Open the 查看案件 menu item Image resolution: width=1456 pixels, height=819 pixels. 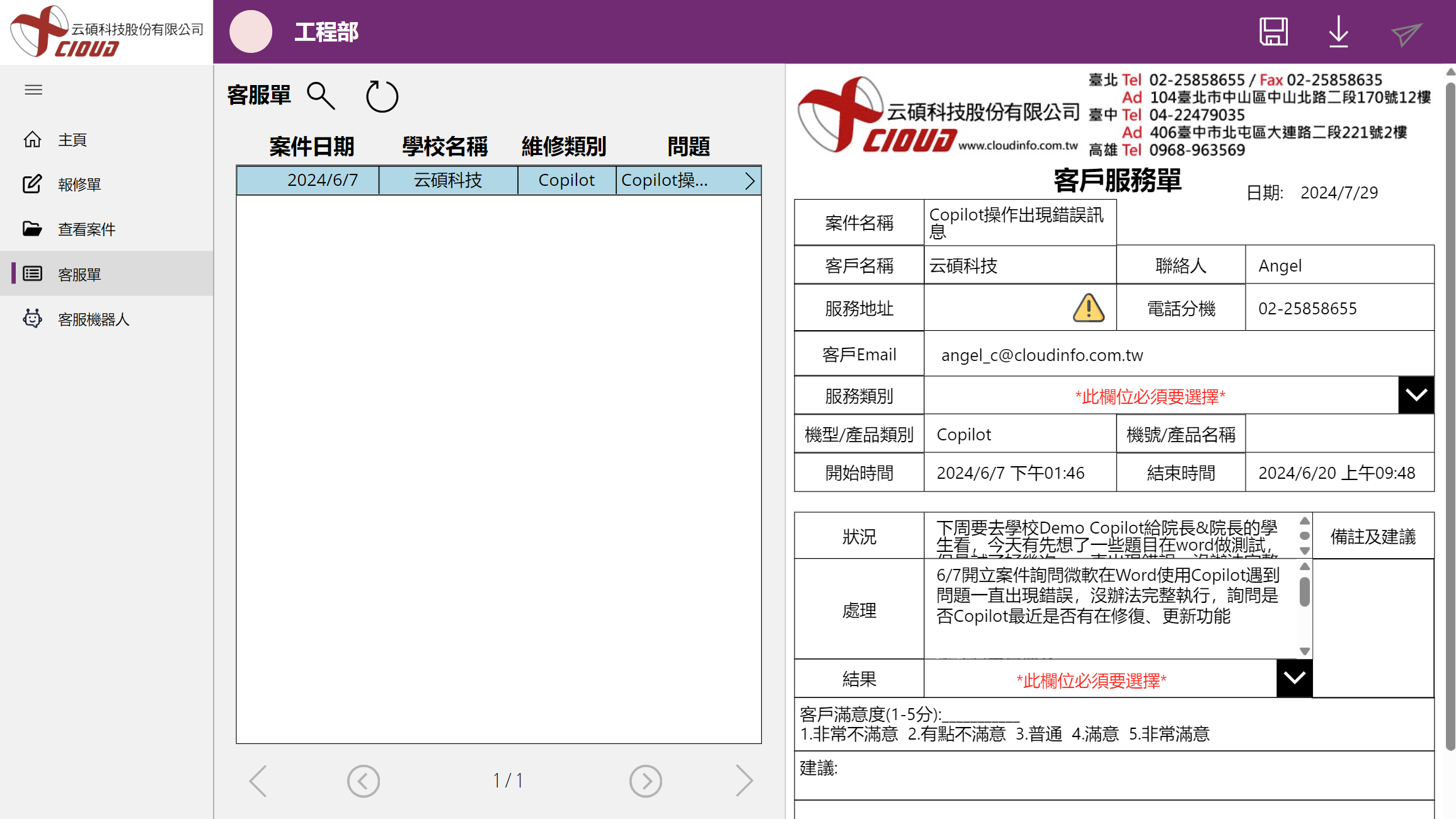[106, 229]
